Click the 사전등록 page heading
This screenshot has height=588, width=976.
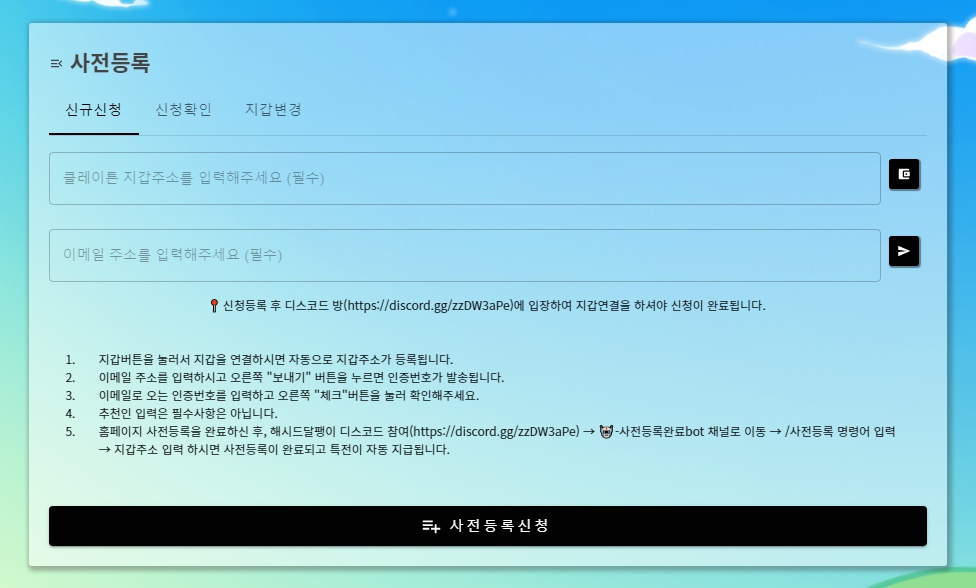click(x=110, y=63)
